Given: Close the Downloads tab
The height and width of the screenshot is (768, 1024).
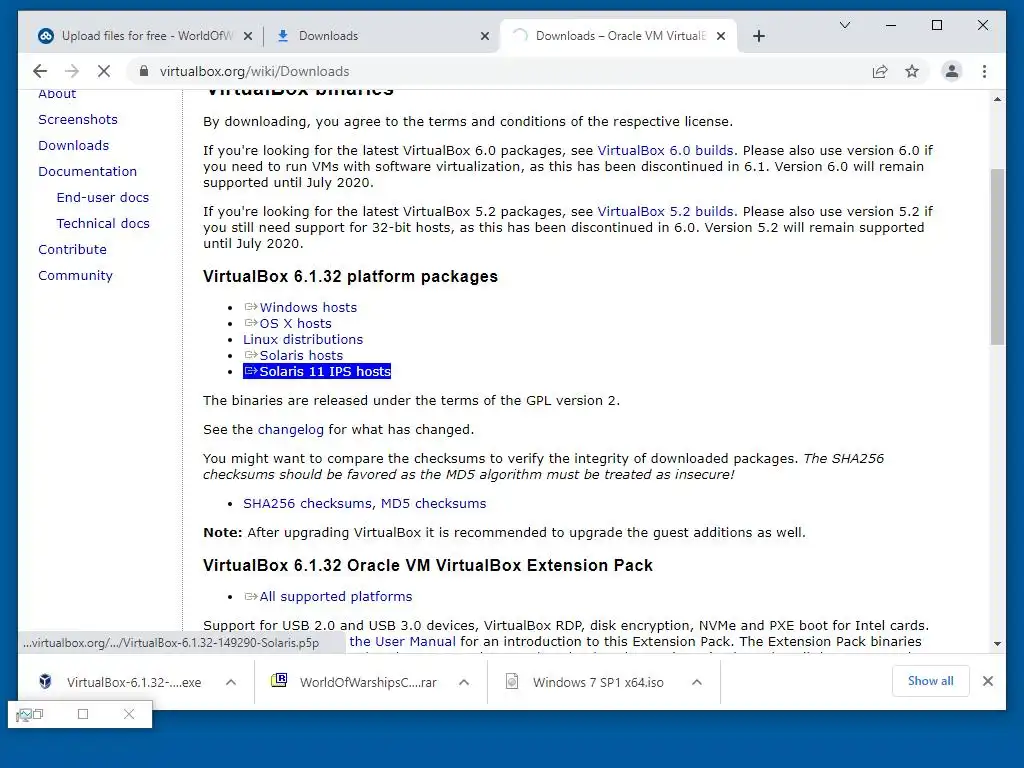Looking at the screenshot, I should 485,36.
